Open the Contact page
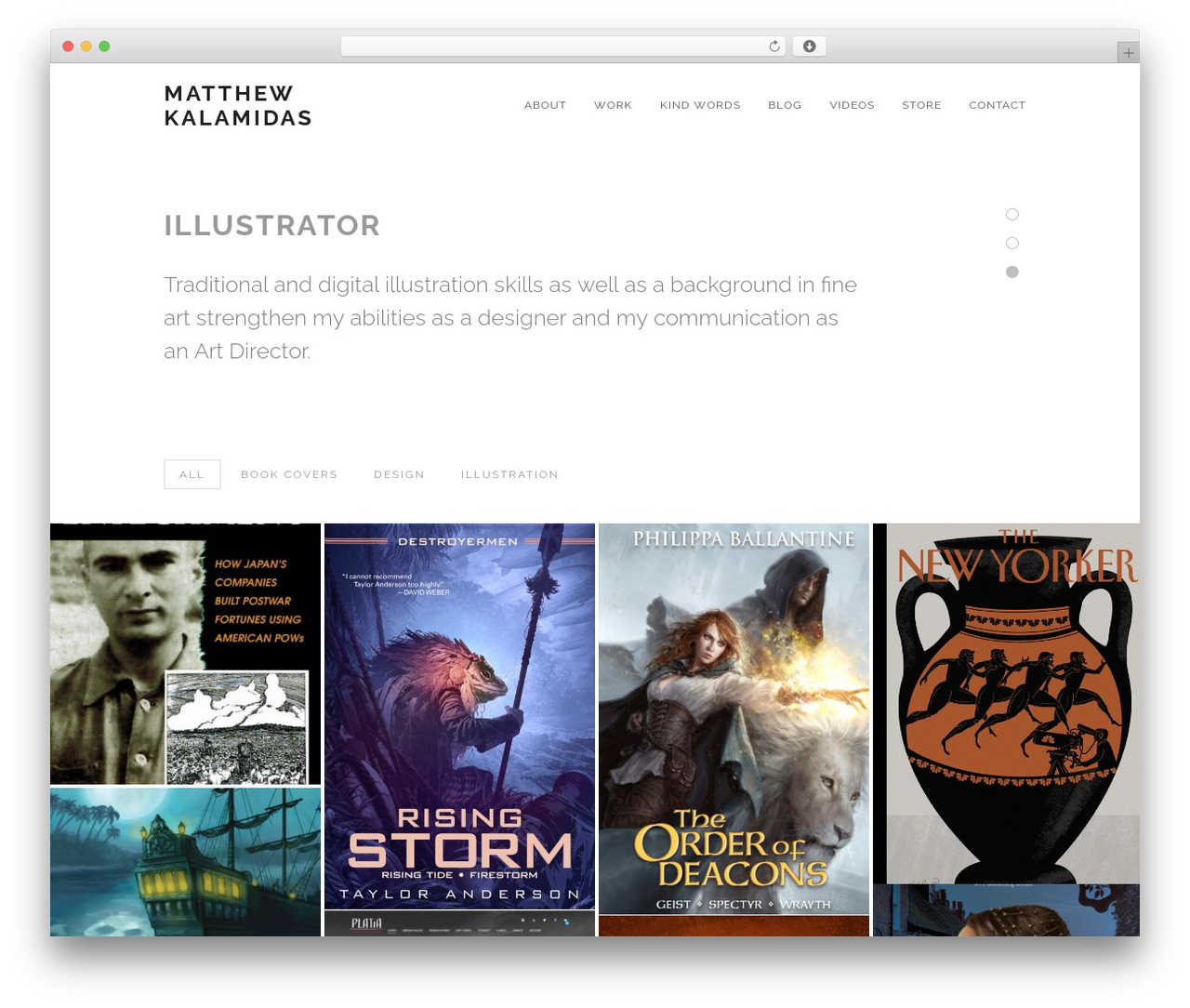The image size is (1190, 1008). point(997,105)
